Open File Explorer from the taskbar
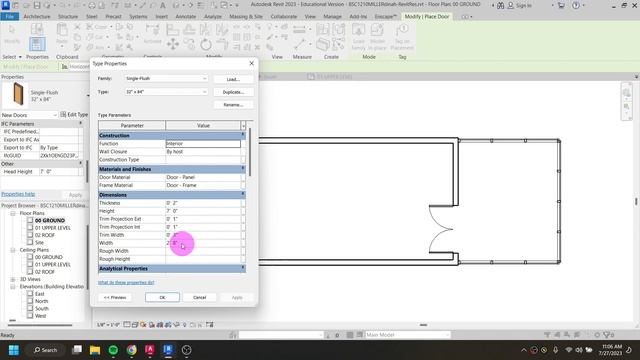 click(x=95, y=350)
